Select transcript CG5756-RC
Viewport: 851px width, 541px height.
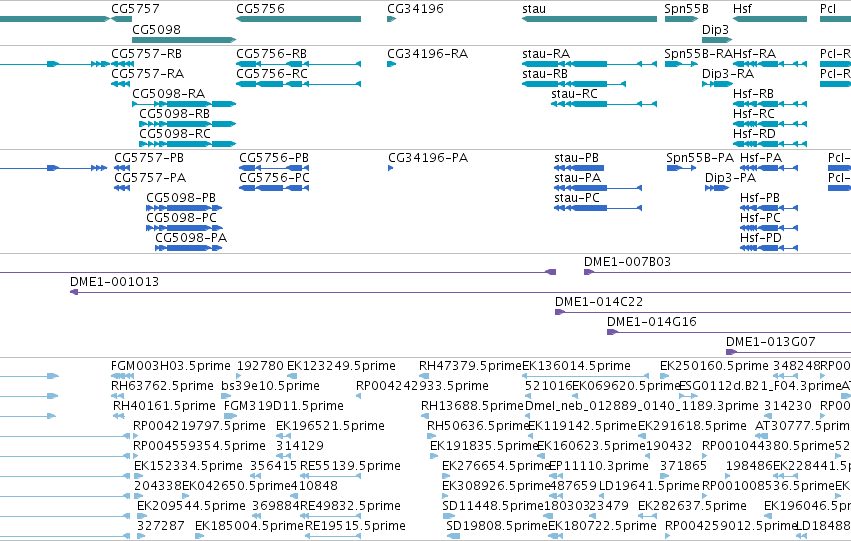tap(272, 74)
